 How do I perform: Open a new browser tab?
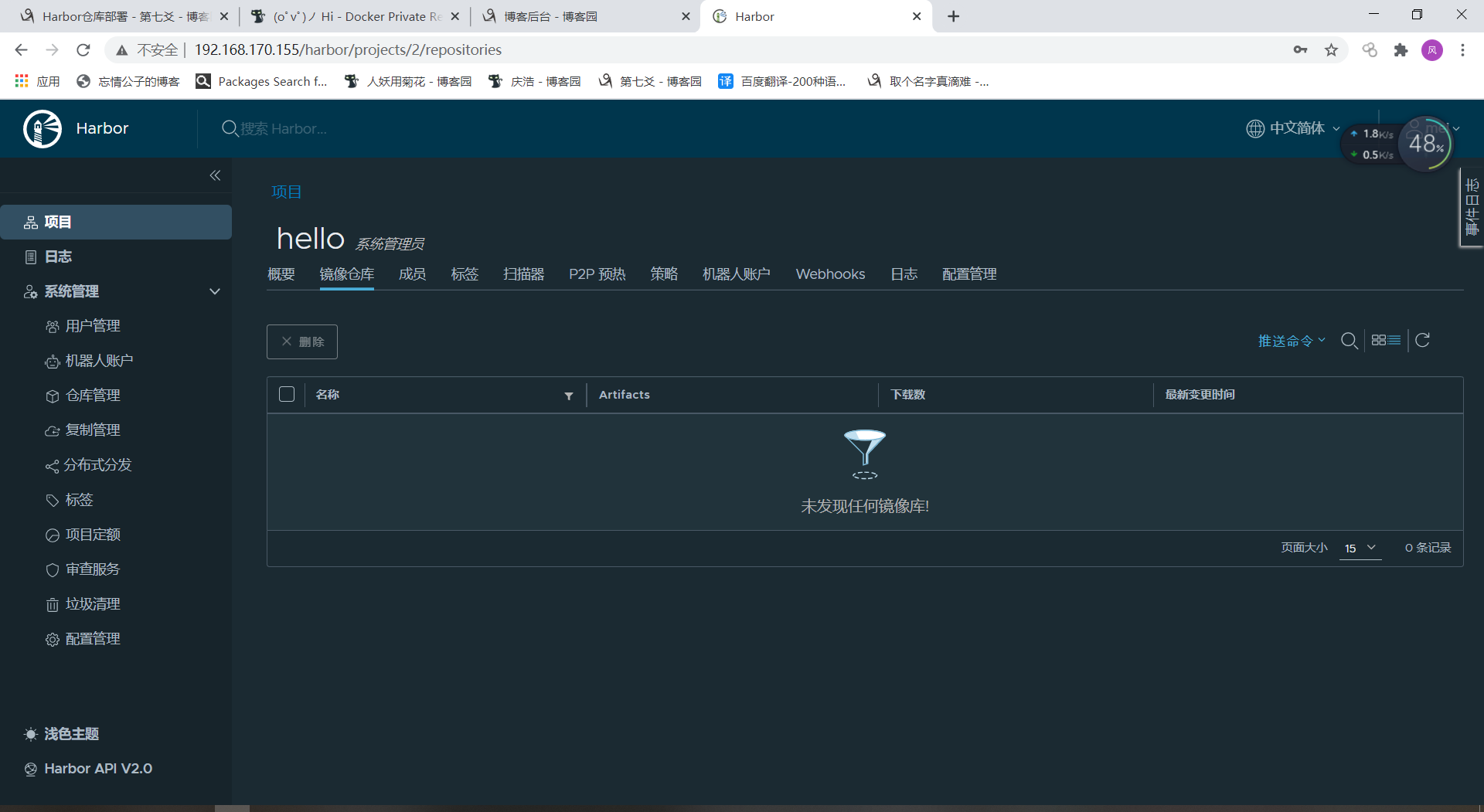pos(954,16)
